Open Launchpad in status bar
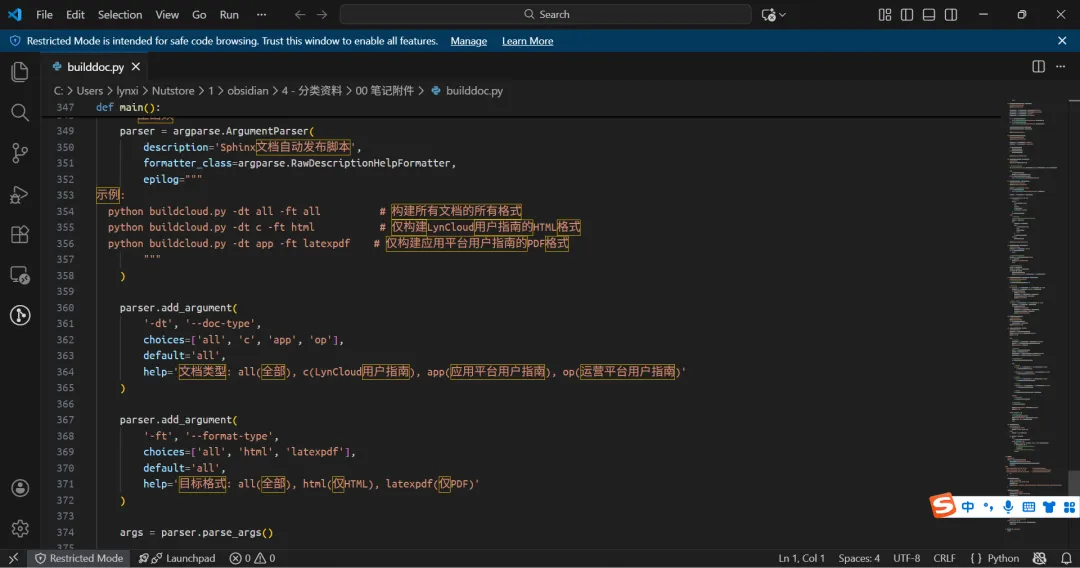The height and width of the screenshot is (568, 1080). pos(177,558)
